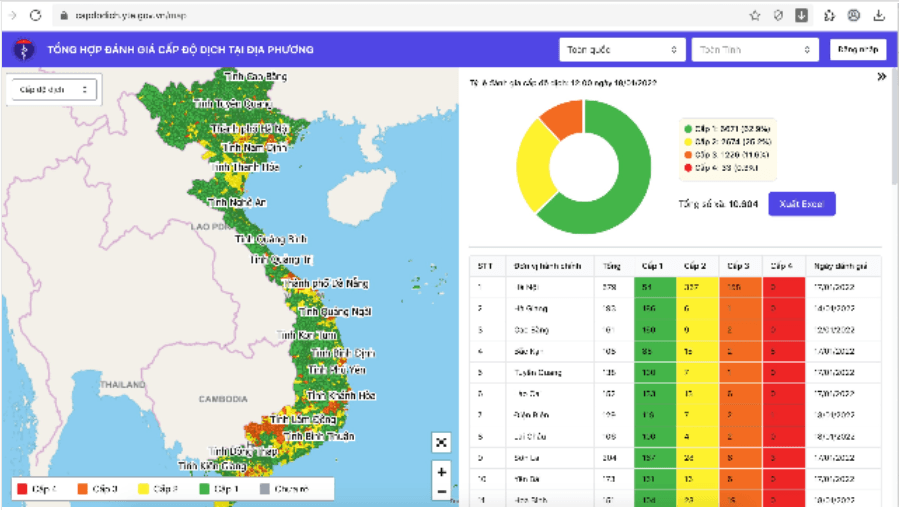This screenshot has width=899, height=510.
Task: Select the Hà Giang row in the table
Action: coord(675,308)
